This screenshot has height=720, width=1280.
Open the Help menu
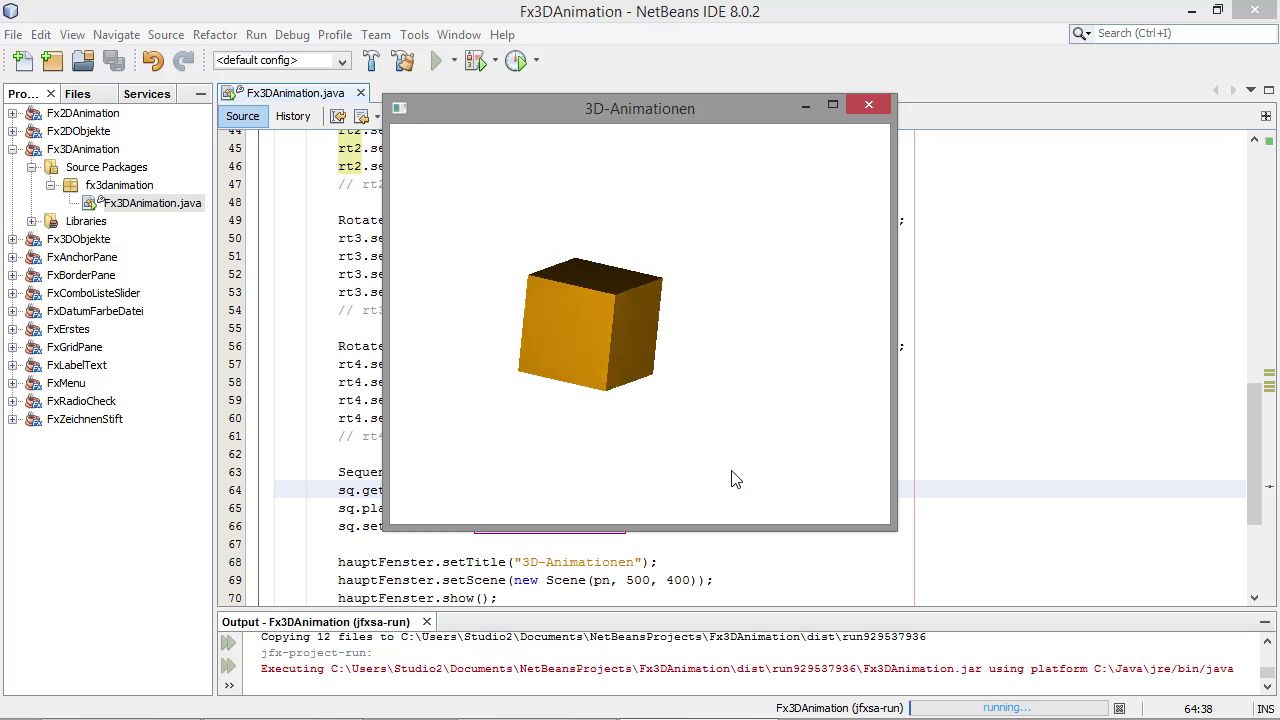(x=502, y=34)
